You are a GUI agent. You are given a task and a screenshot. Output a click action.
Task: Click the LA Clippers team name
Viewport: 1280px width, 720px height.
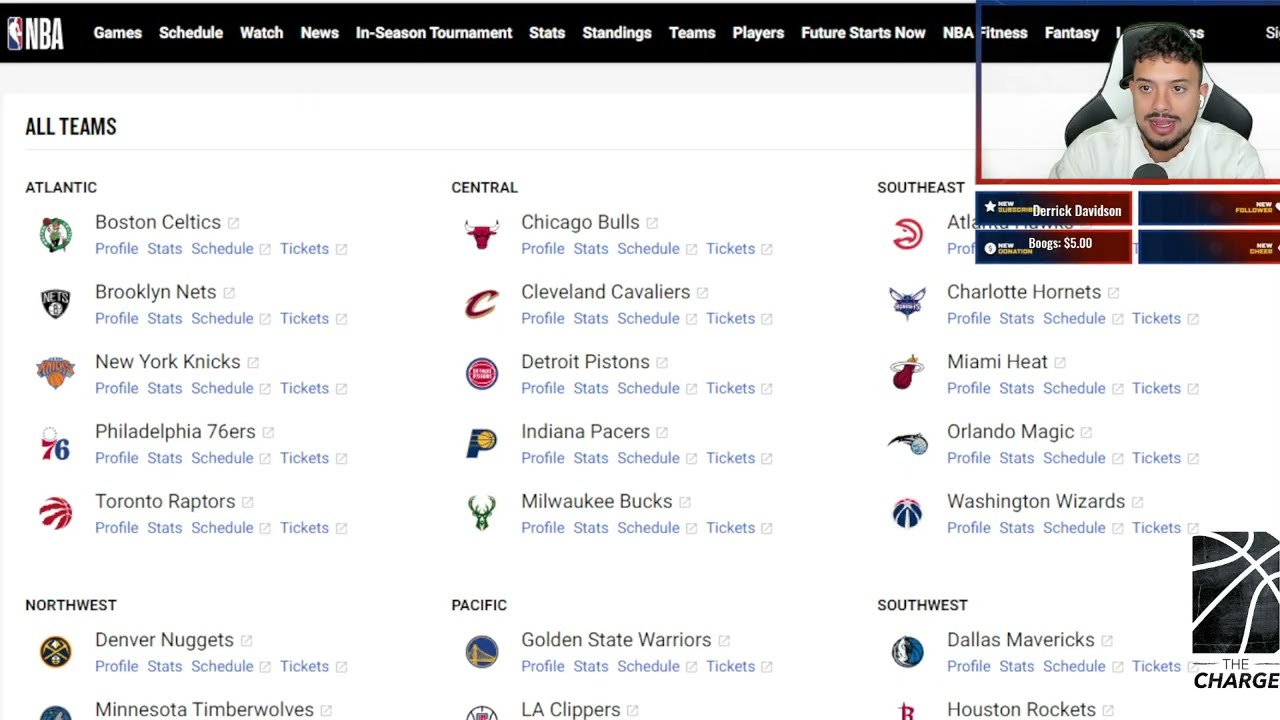(570, 709)
